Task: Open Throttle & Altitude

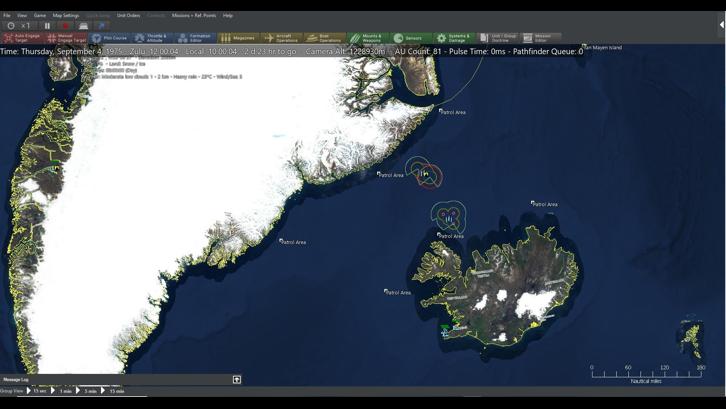Action: pos(152,38)
